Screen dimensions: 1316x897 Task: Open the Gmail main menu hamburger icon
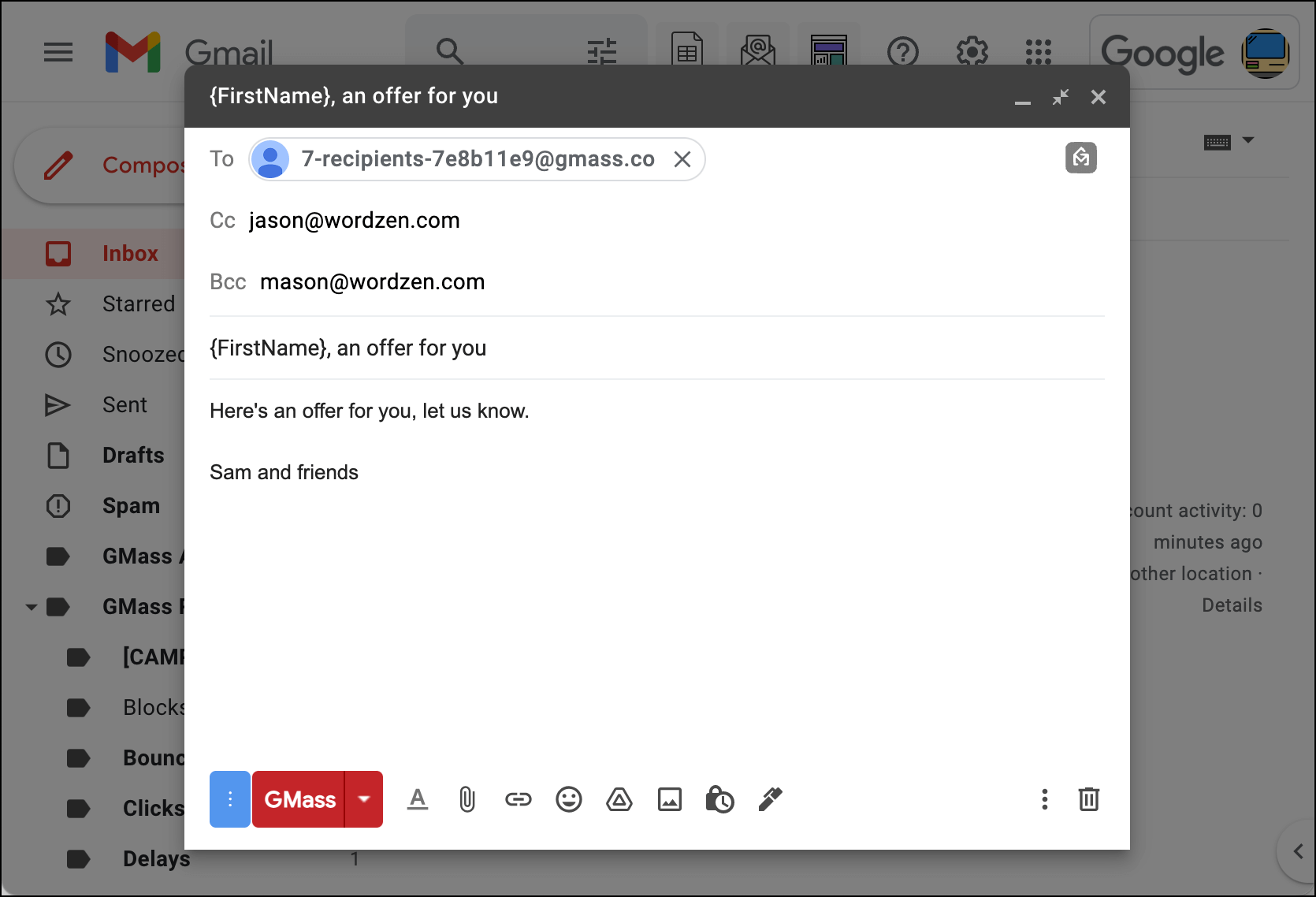click(58, 53)
